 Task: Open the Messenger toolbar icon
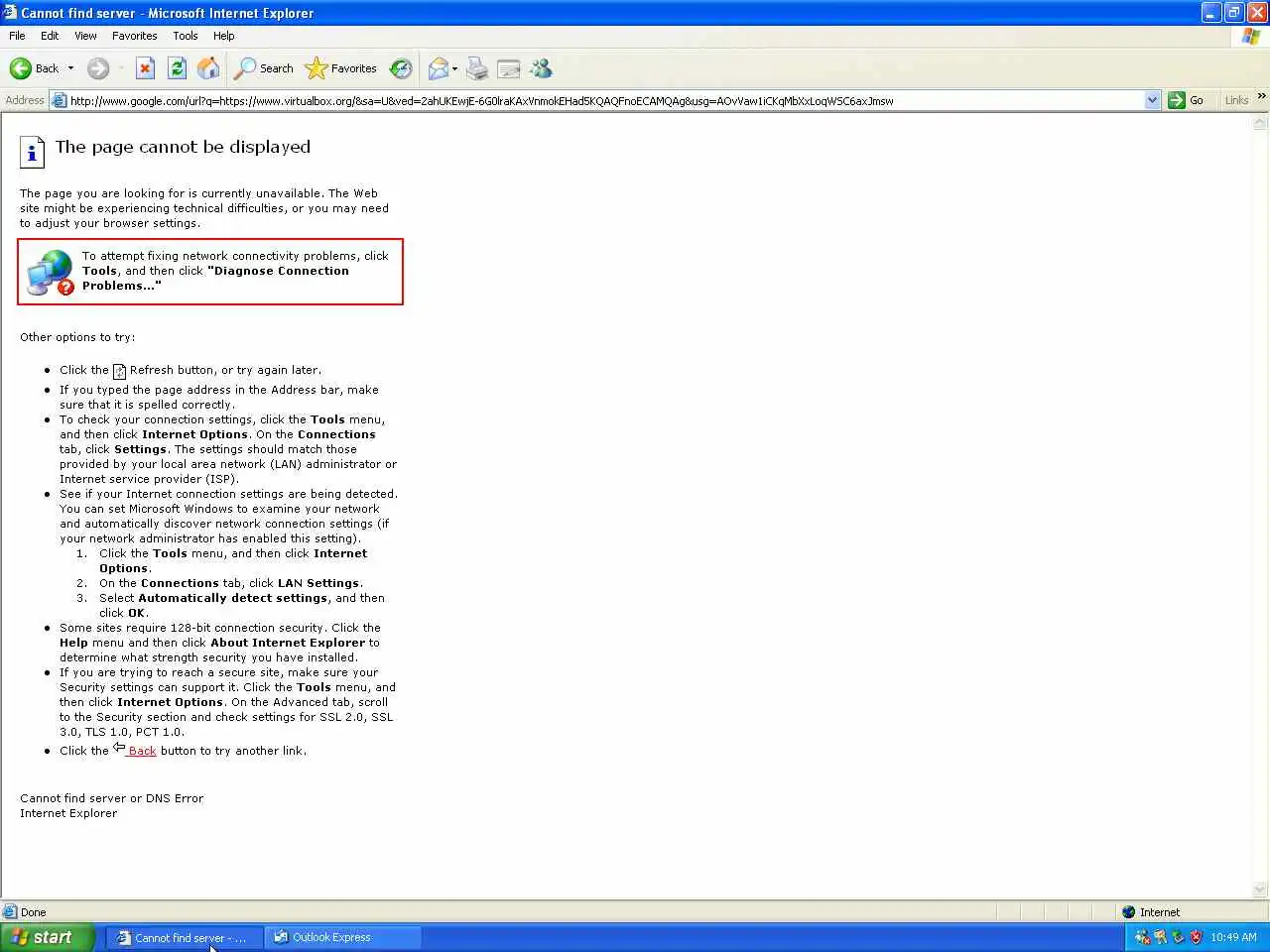pos(541,68)
